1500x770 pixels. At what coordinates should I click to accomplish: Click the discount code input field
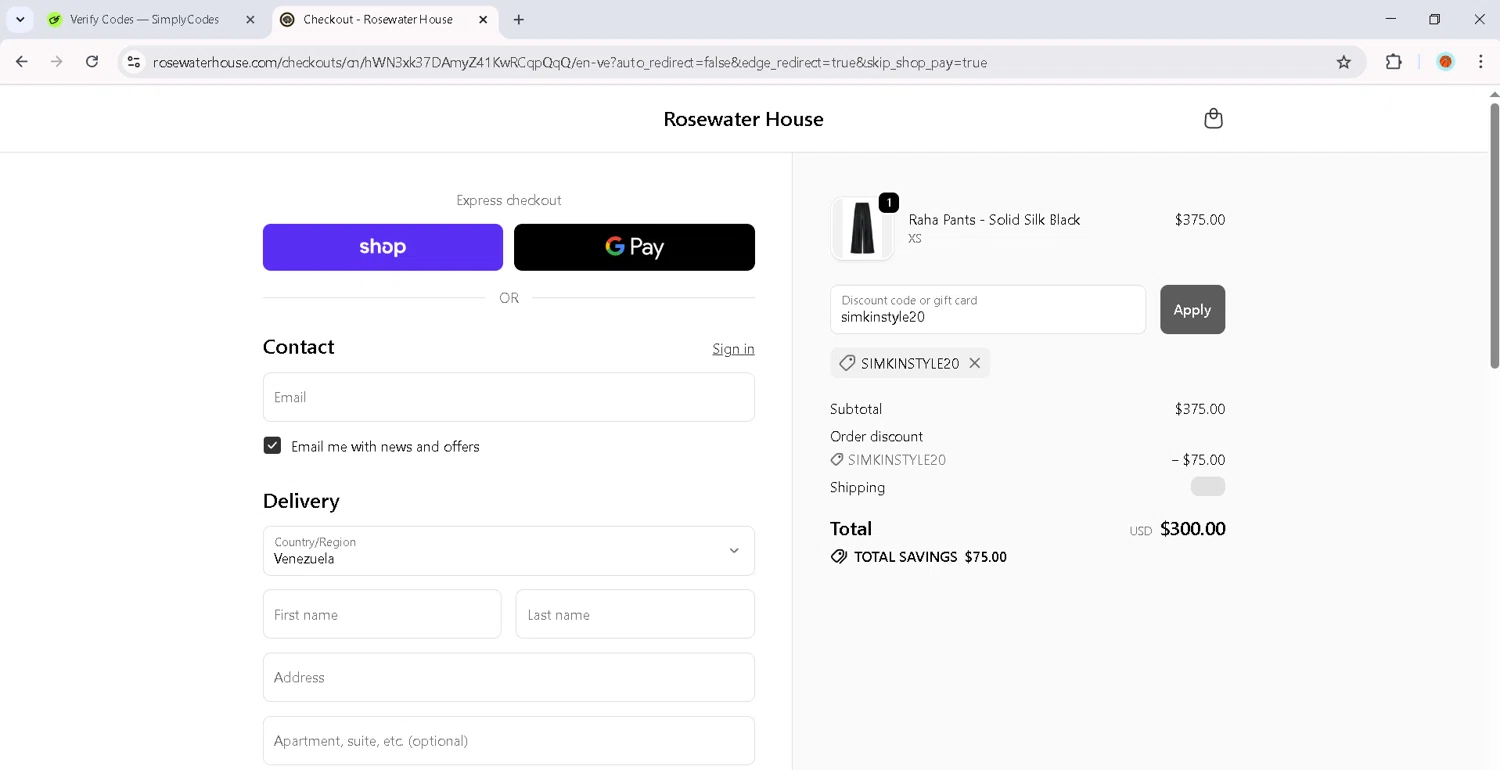[x=988, y=310]
